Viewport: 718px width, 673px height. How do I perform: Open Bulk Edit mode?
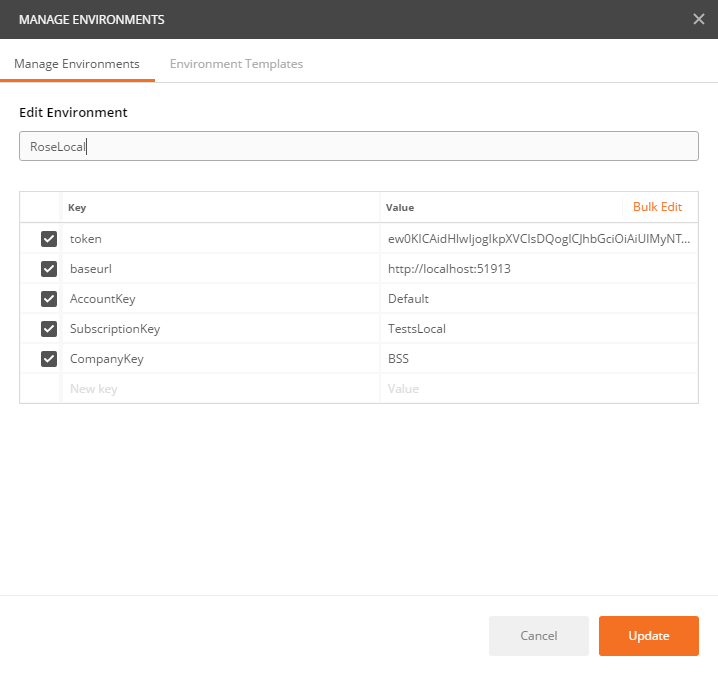pos(657,207)
